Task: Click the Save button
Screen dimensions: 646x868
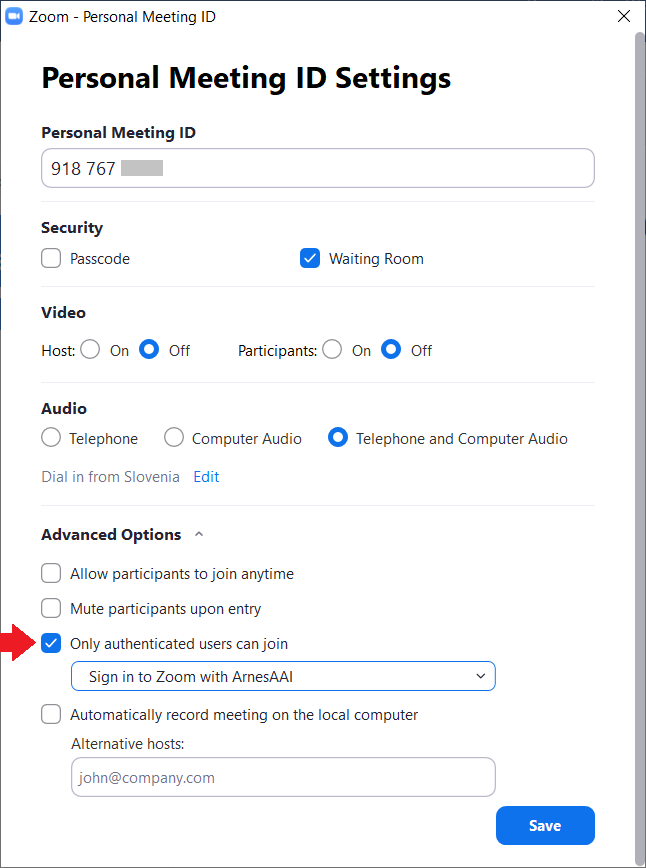Action: coord(545,825)
